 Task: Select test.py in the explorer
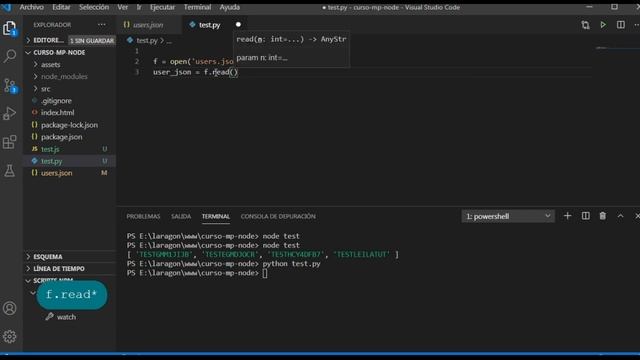pyautogui.click(x=51, y=161)
